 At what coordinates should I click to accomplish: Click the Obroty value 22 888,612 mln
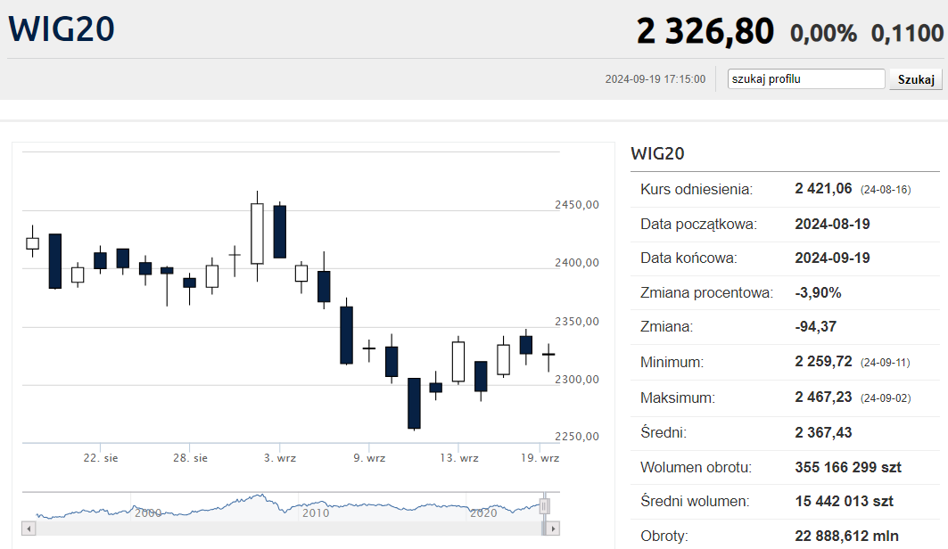(x=846, y=536)
